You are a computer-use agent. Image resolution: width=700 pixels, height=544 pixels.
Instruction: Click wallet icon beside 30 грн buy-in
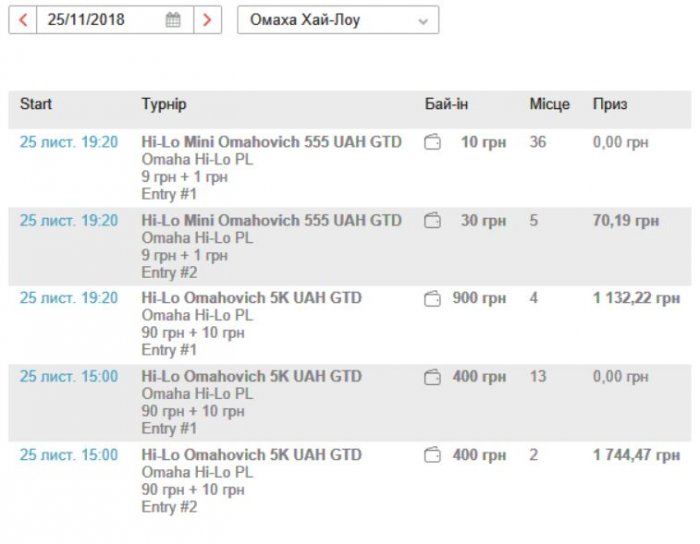432,221
